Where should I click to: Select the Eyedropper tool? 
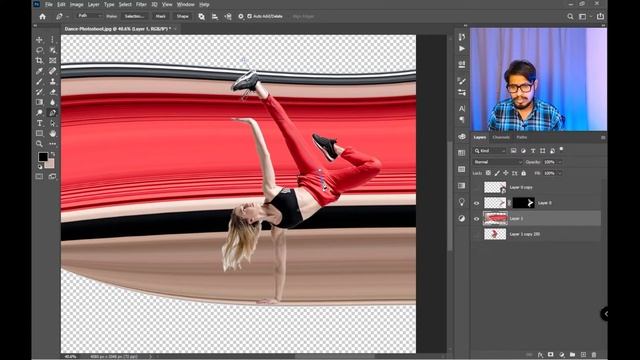[39, 71]
